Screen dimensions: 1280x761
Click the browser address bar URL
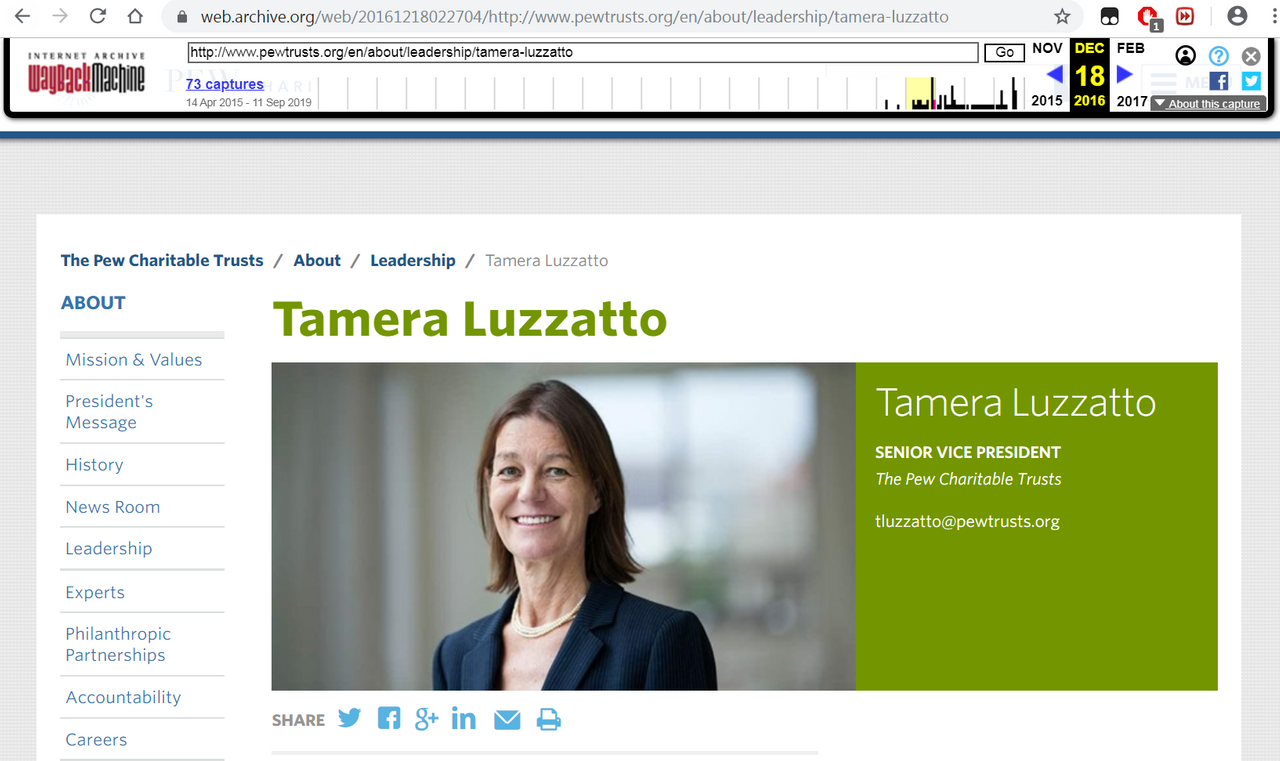click(x=574, y=17)
